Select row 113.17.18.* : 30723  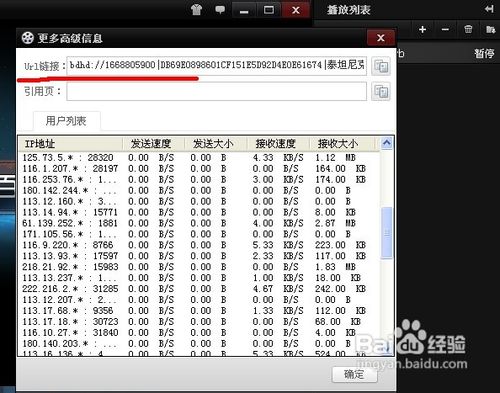[x=199, y=321]
